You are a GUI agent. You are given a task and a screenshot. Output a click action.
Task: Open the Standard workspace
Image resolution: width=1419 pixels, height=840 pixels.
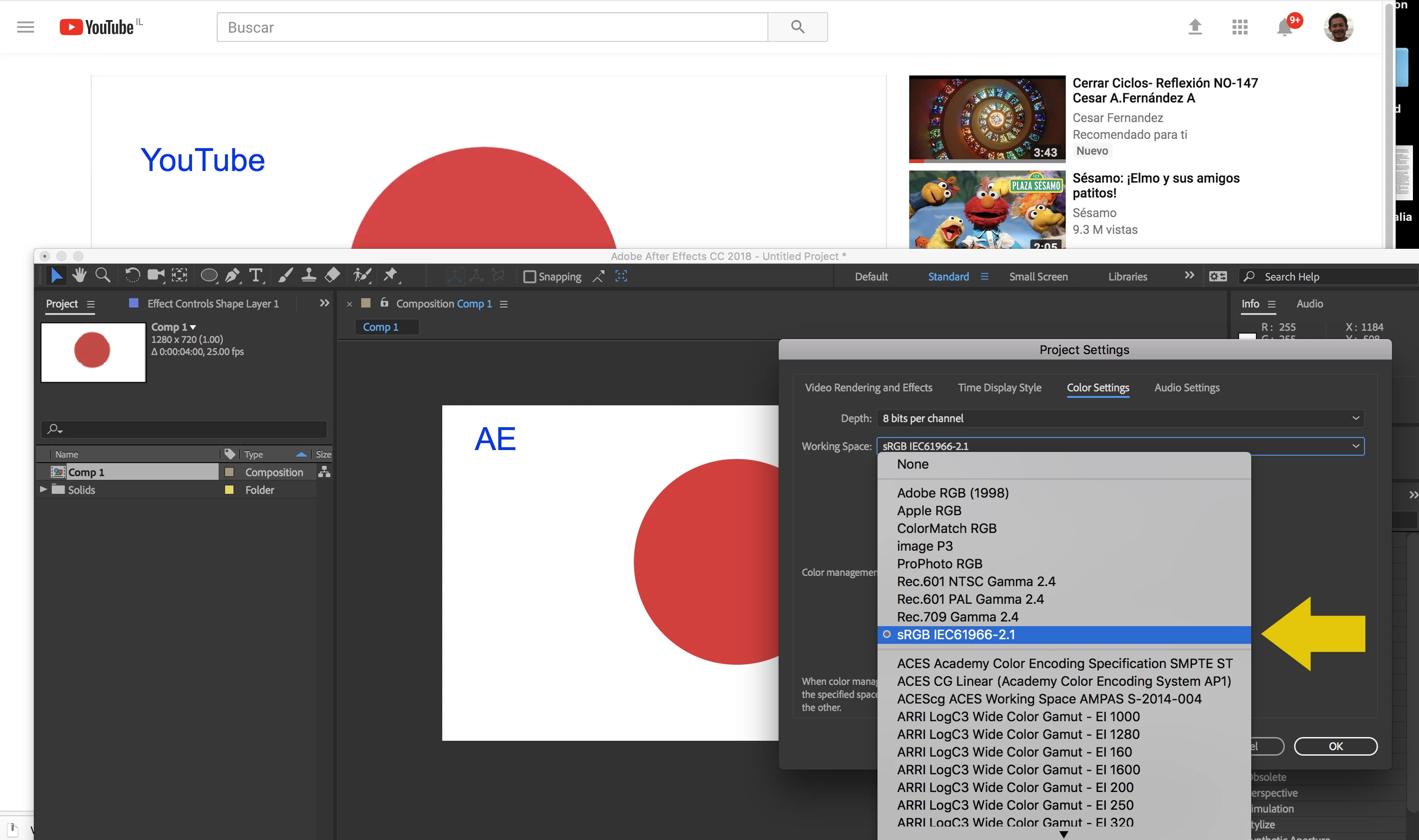948,277
